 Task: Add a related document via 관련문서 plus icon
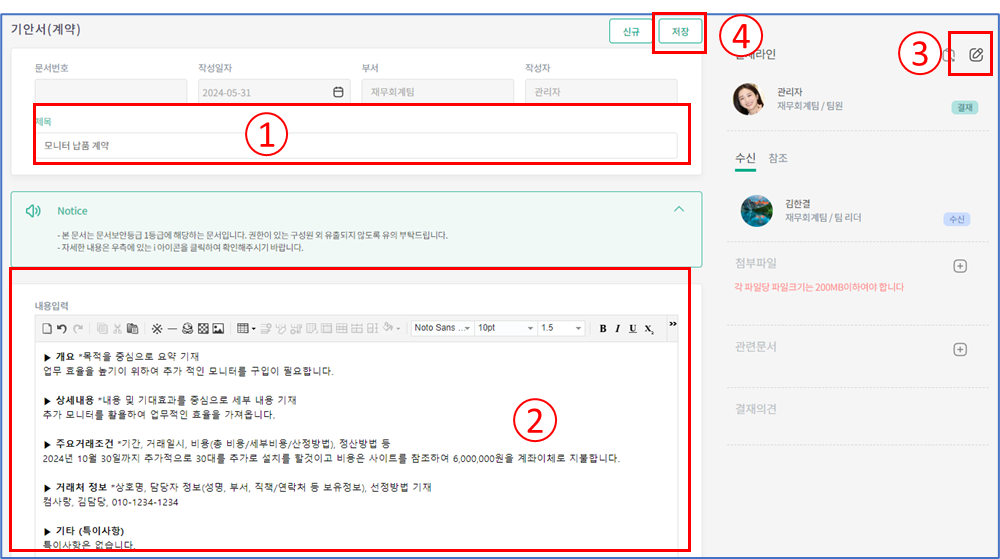pos(960,349)
